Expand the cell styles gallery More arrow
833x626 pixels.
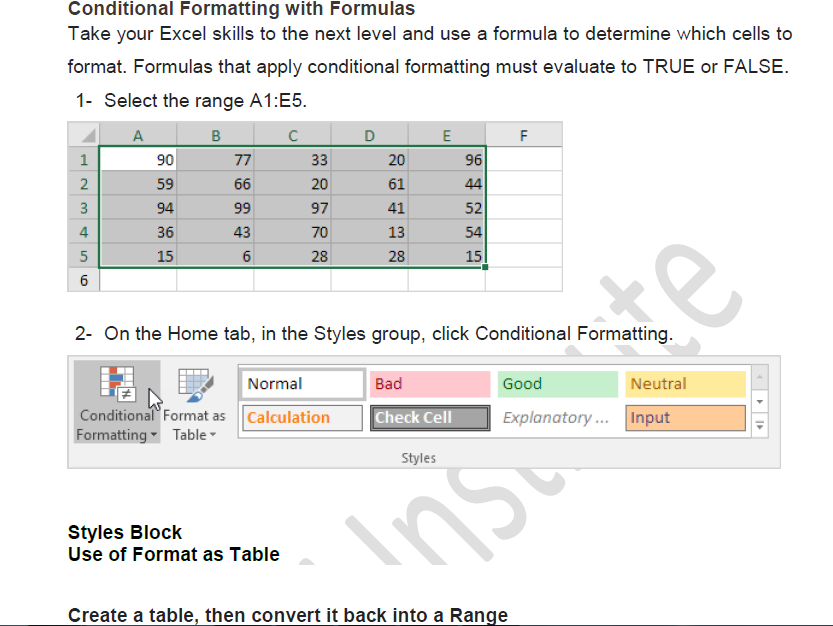click(759, 424)
